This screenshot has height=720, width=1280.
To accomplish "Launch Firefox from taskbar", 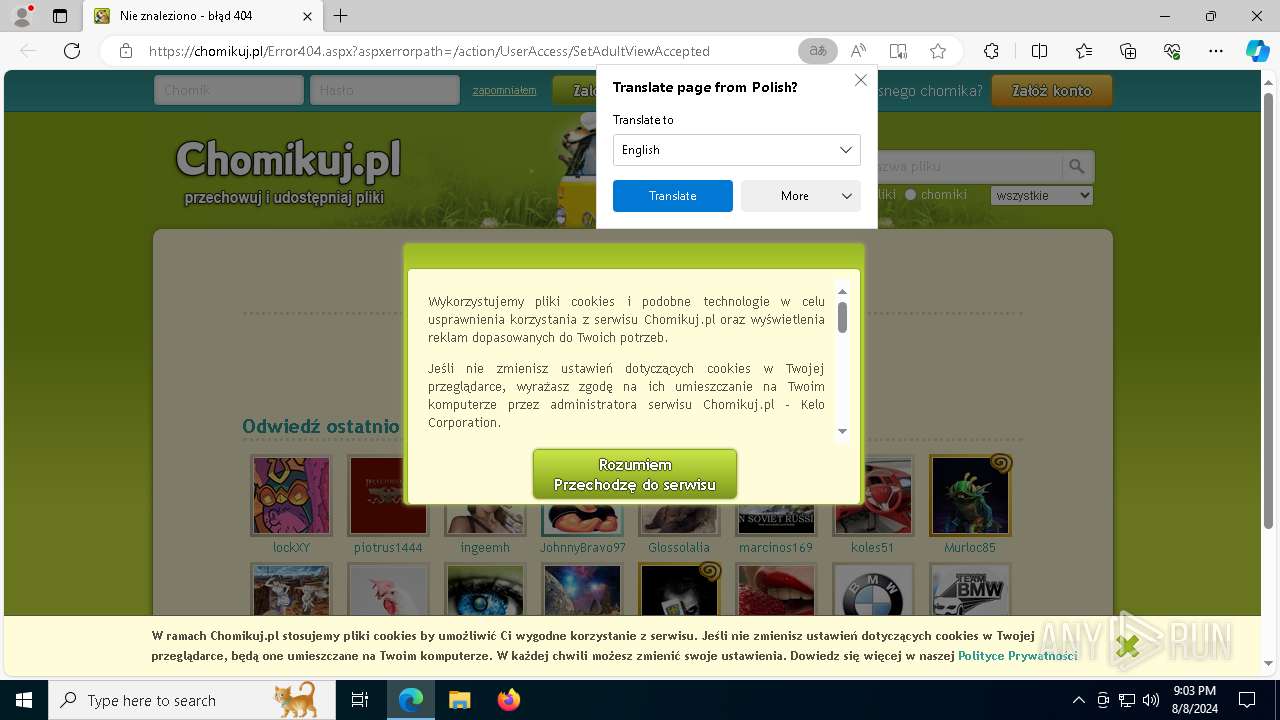I will click(x=508, y=700).
